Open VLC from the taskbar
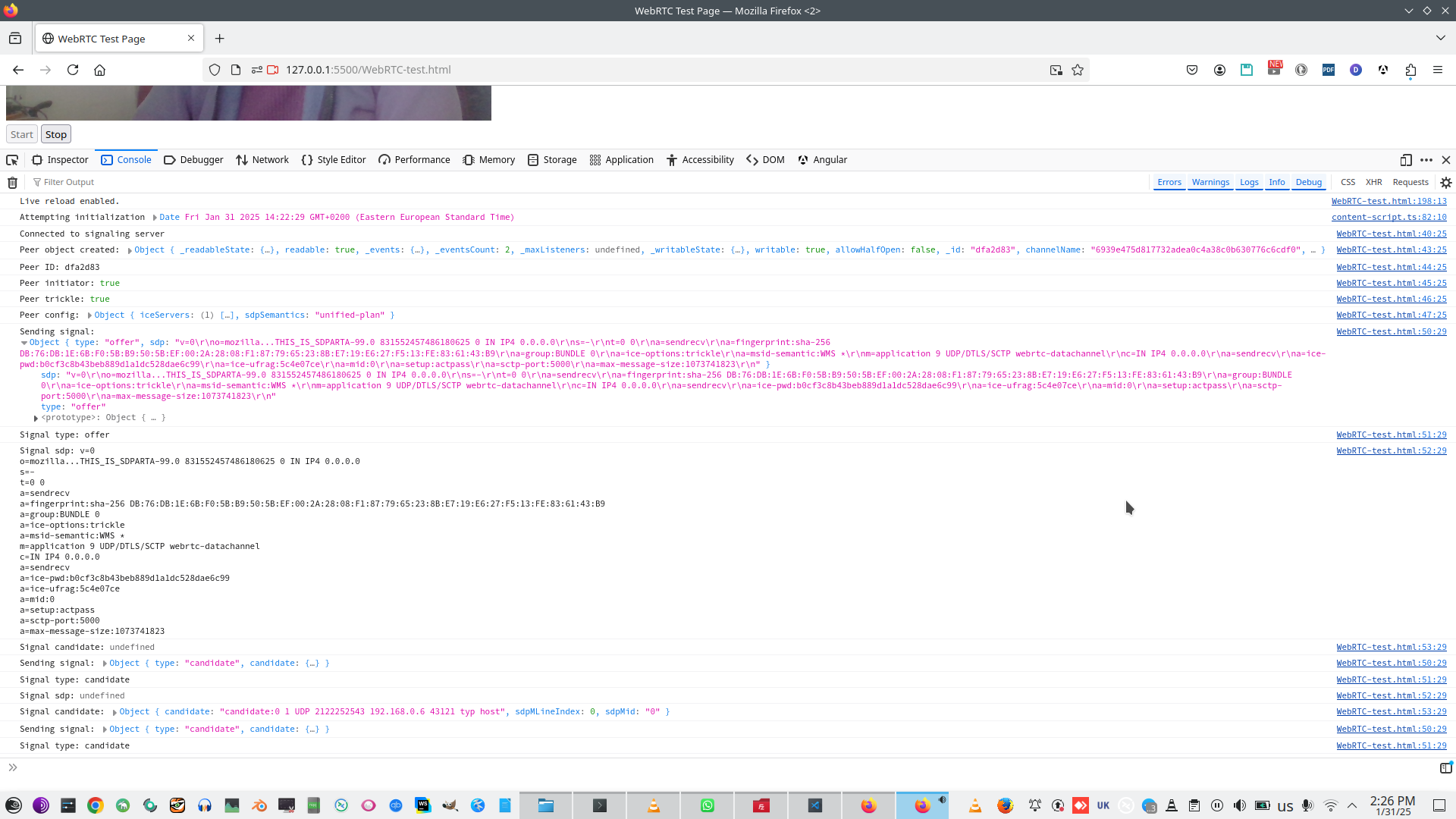Viewport: 1456px width, 819px height. tap(653, 805)
